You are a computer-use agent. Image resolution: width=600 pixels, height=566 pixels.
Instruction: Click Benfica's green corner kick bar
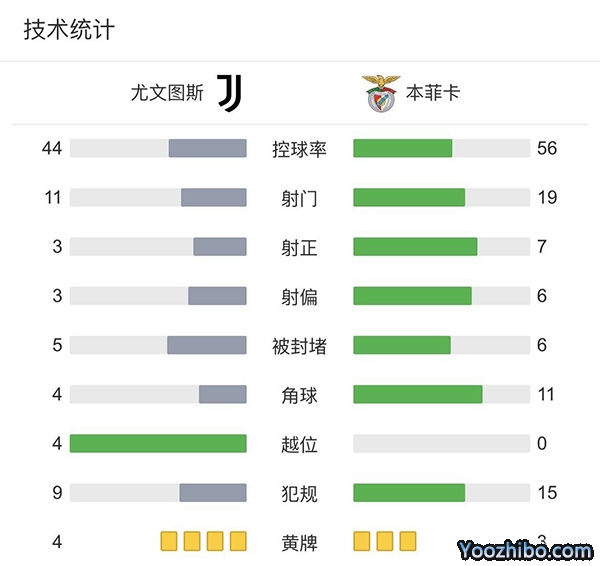point(418,394)
